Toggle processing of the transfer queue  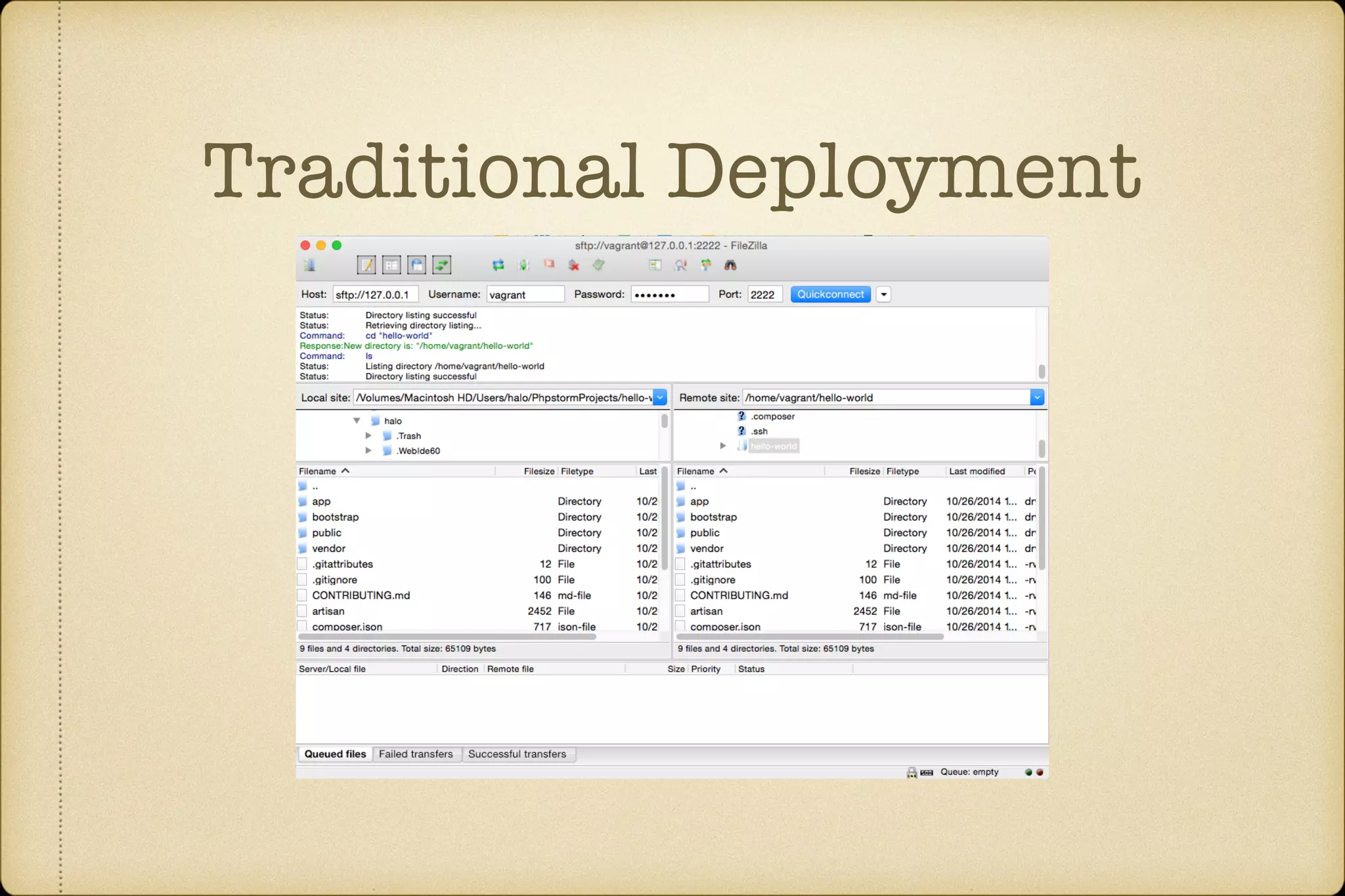[523, 265]
